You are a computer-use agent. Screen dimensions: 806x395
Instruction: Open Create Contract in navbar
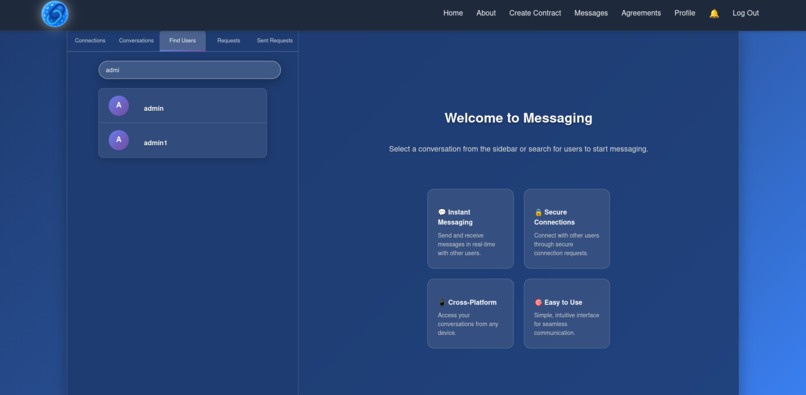535,13
